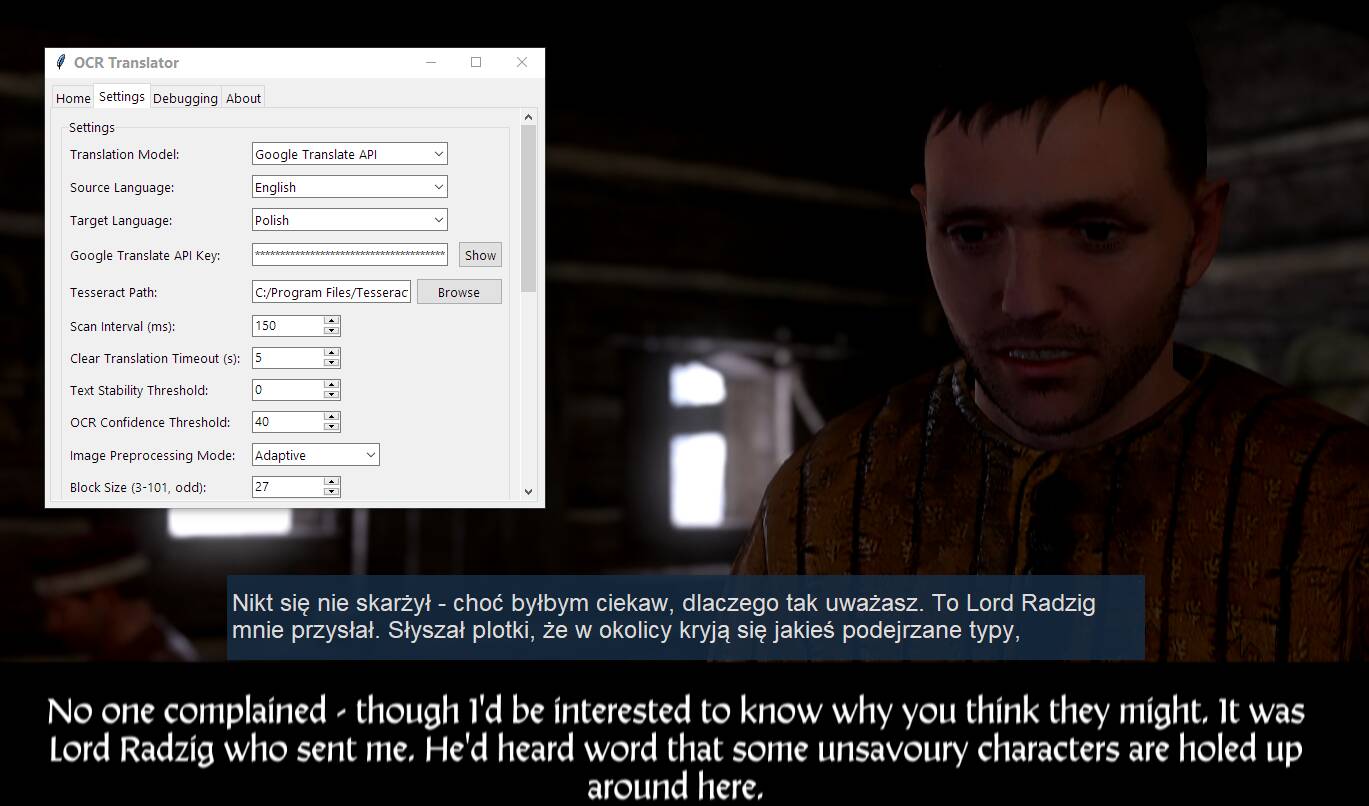The width and height of the screenshot is (1369, 806).
Task: Click the Google Translate API Key field
Action: [349, 255]
